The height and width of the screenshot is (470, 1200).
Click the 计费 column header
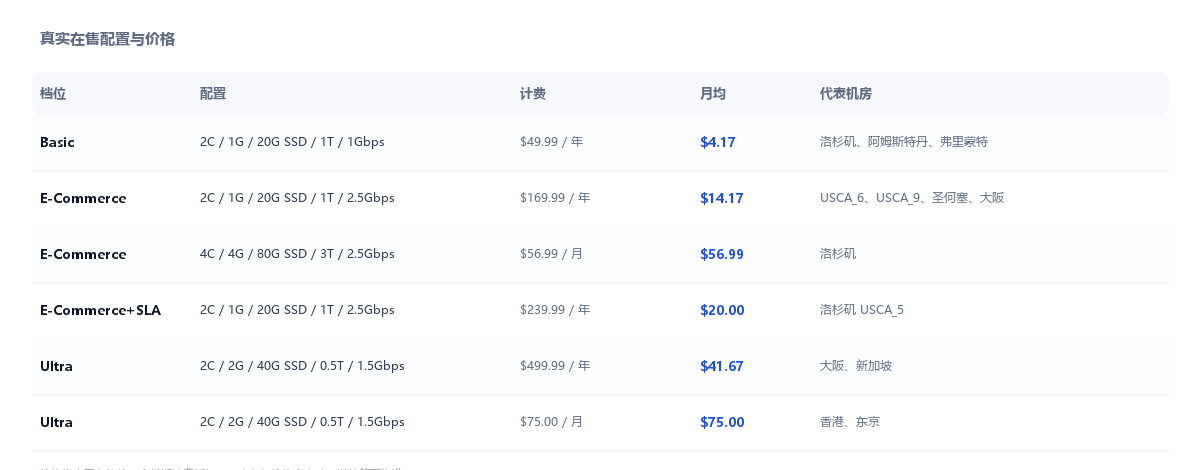click(533, 93)
